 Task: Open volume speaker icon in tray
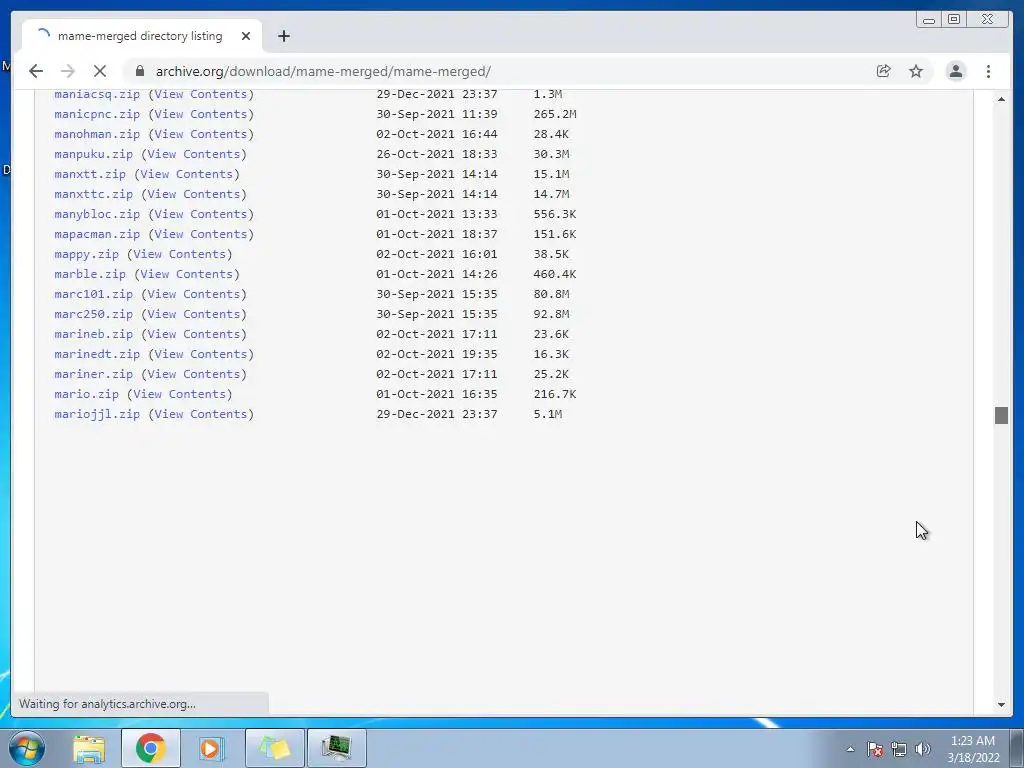pos(922,749)
